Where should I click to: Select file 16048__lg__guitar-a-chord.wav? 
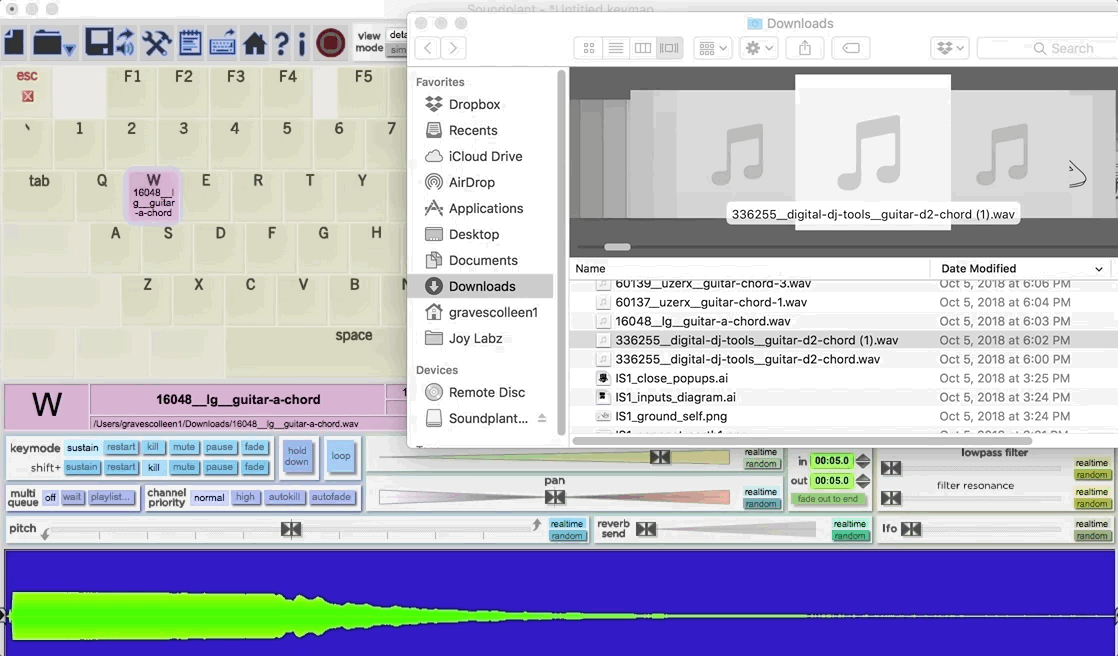coord(702,321)
